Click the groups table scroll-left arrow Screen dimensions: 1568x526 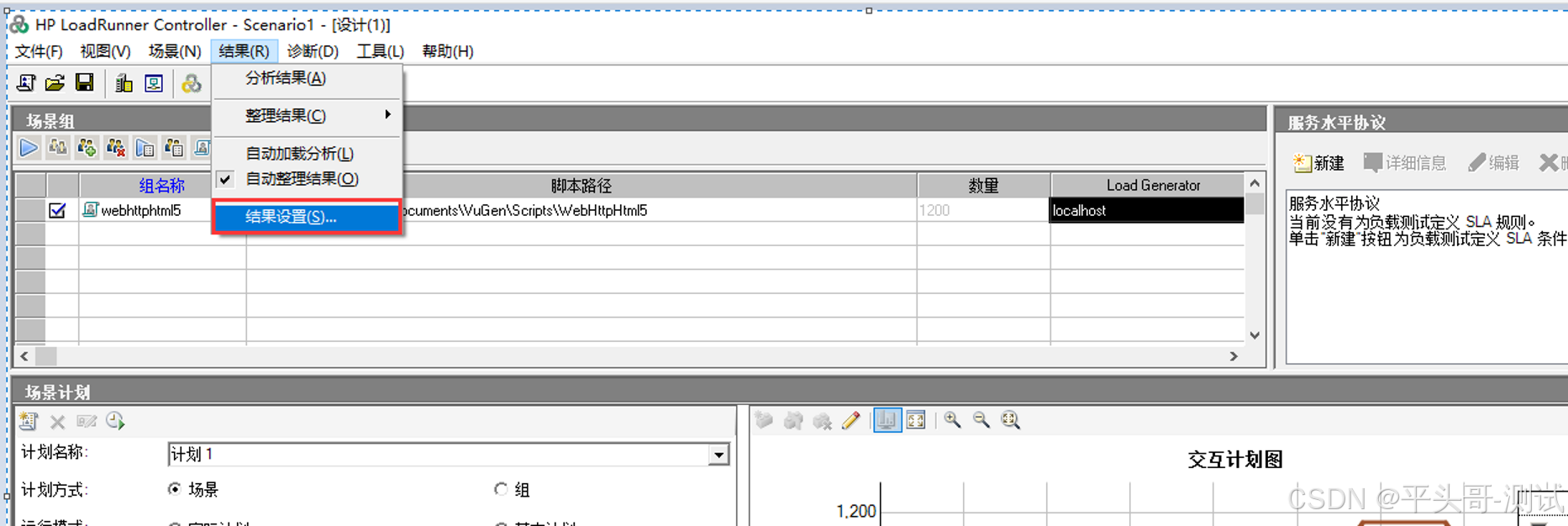click(24, 356)
